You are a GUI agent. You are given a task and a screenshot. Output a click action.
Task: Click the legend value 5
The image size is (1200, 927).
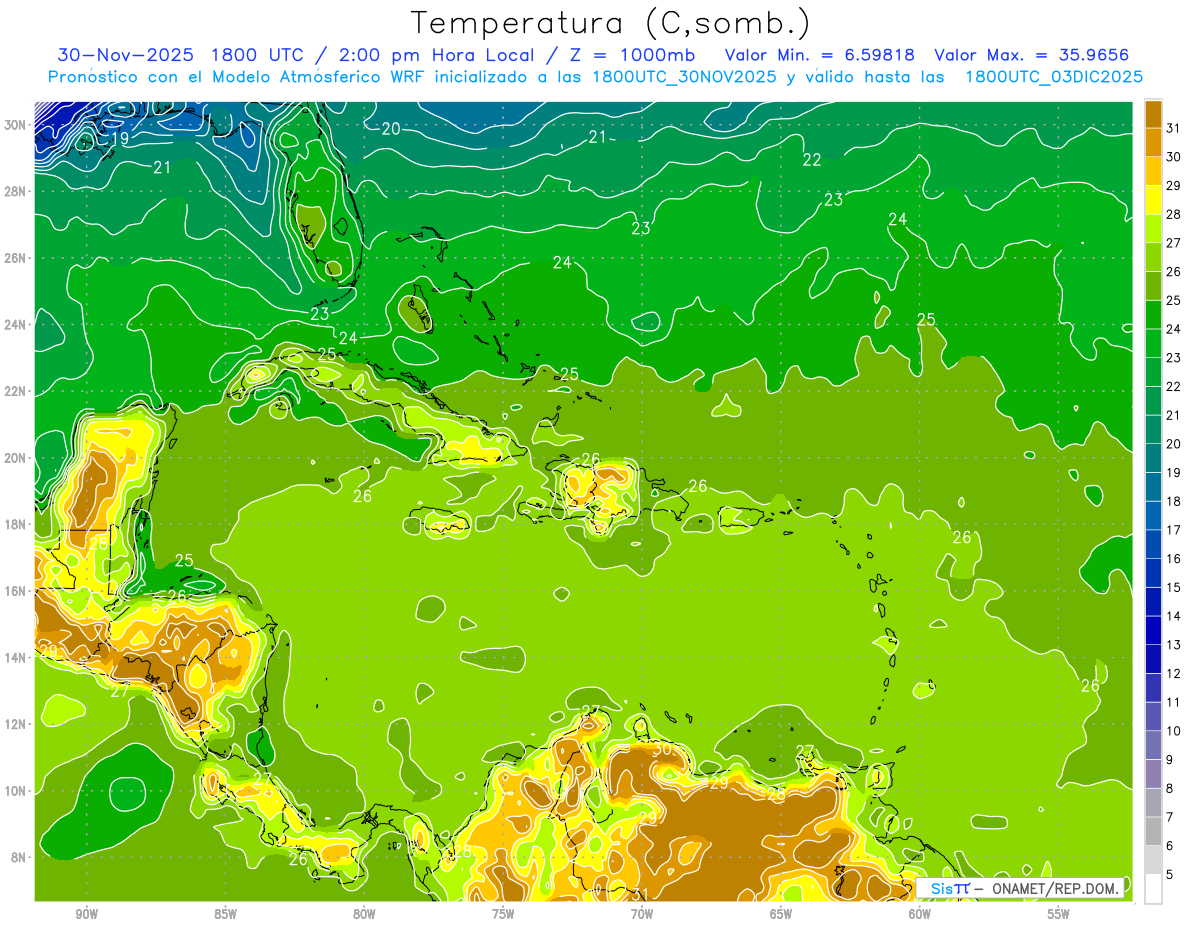coord(1170,874)
